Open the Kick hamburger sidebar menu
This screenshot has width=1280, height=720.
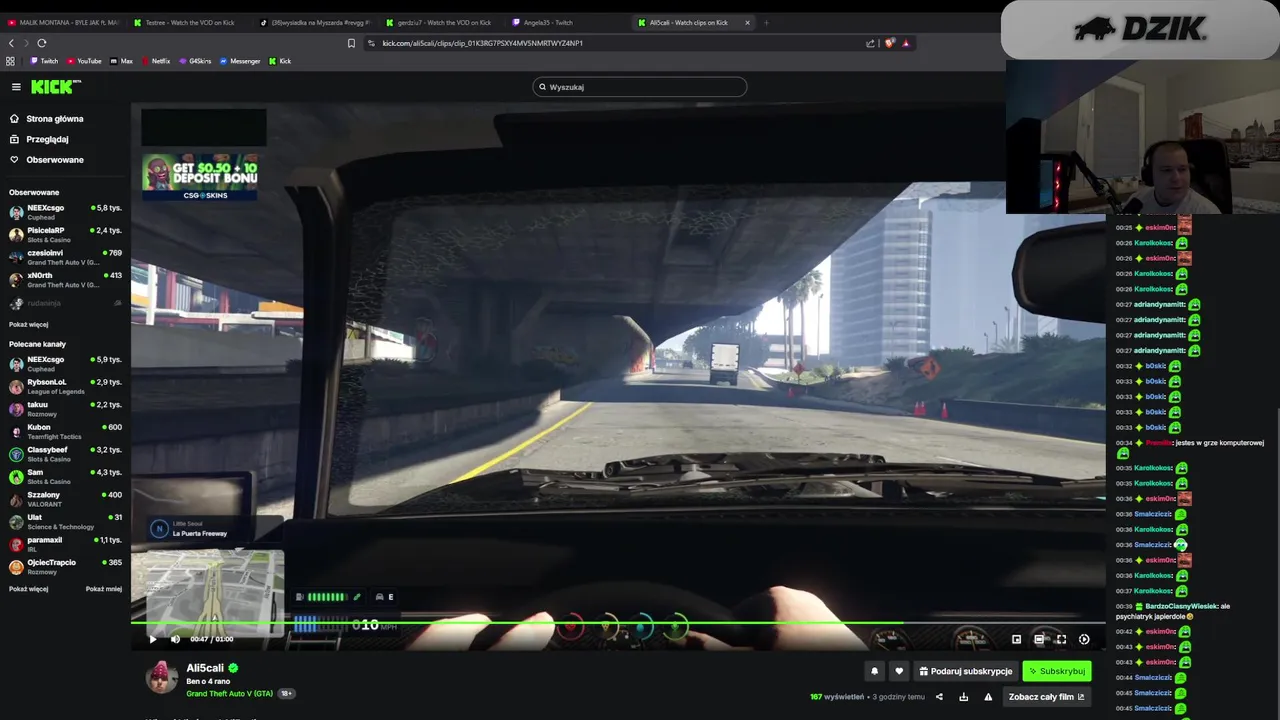click(x=16, y=87)
